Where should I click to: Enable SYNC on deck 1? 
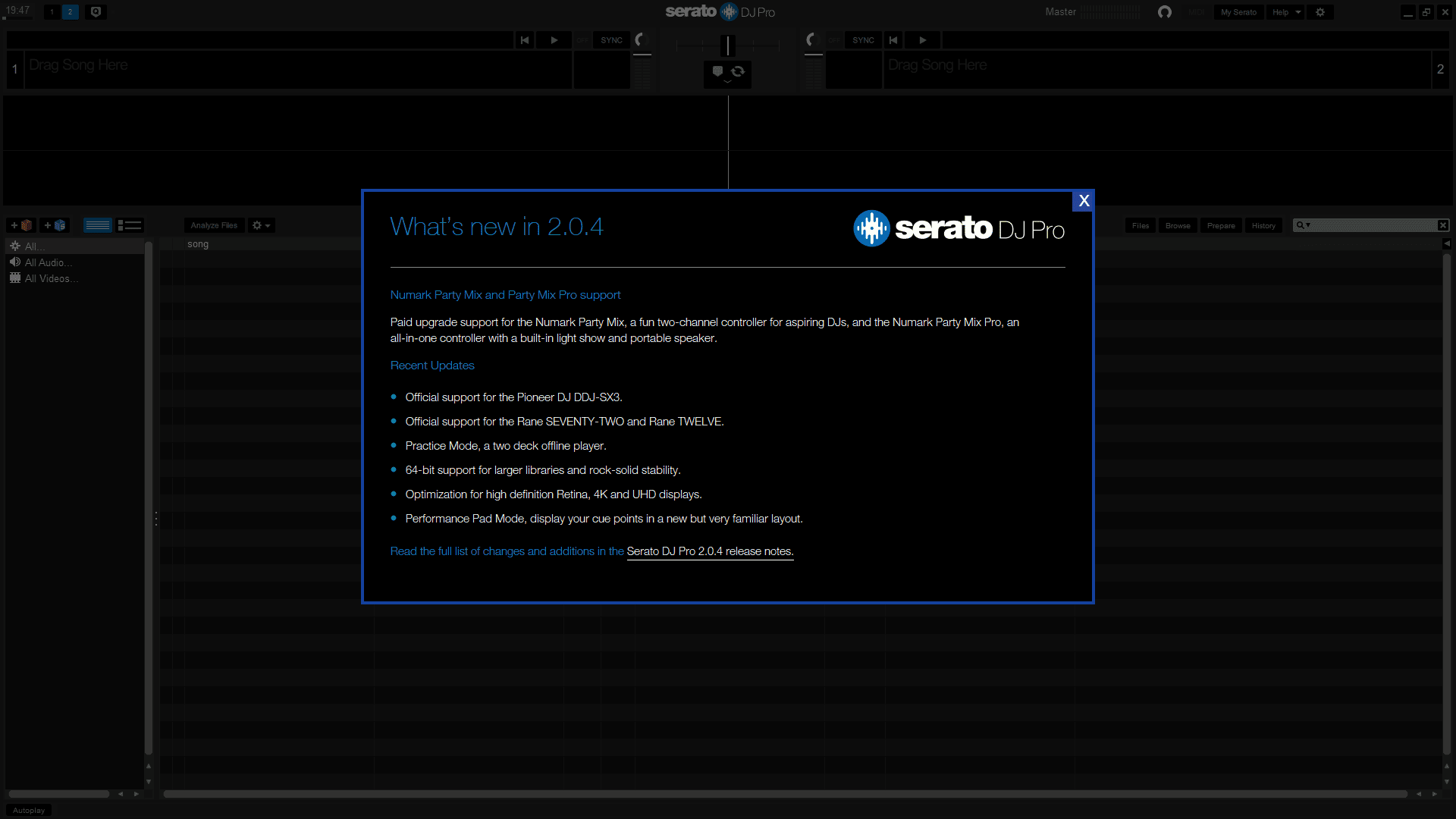click(x=611, y=40)
